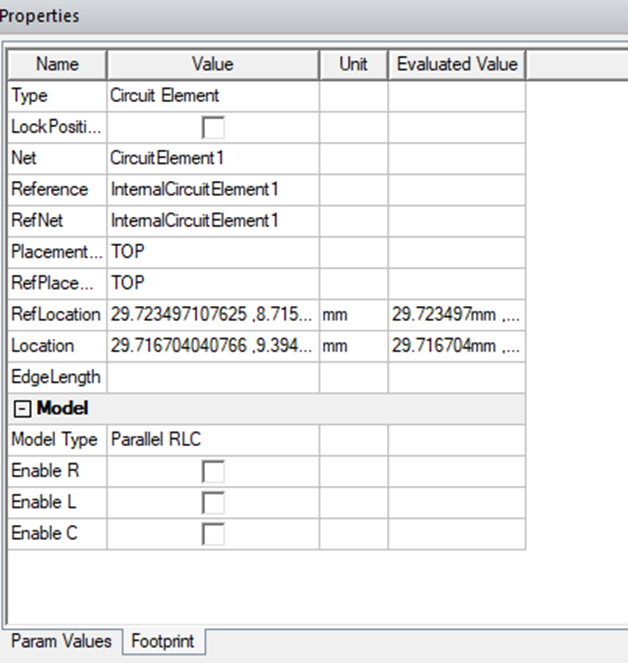This screenshot has width=628, height=663.
Task: Edit the Net CircuitElement1 value
Action: point(212,158)
